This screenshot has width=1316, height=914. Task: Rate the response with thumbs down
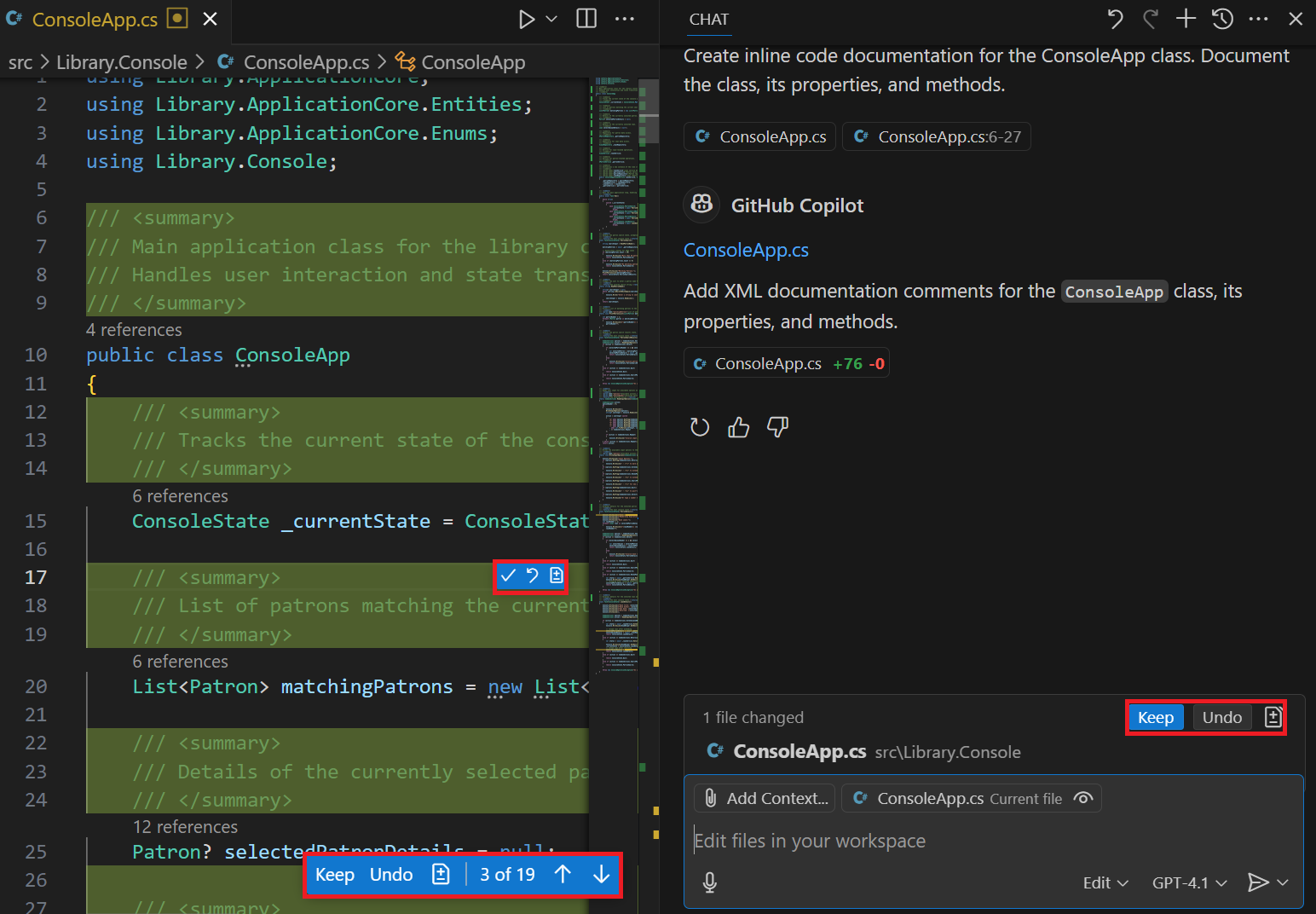[777, 427]
